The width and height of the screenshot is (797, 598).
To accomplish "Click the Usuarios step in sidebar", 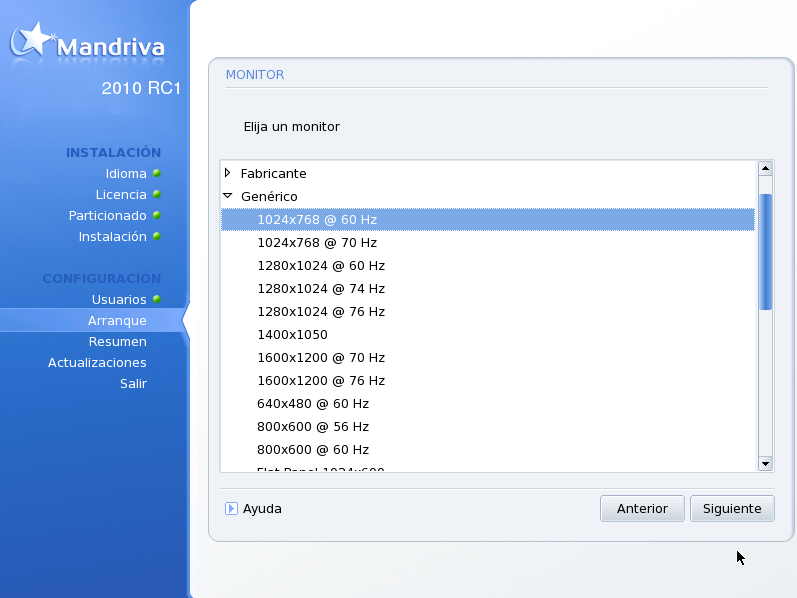I will tap(119, 300).
